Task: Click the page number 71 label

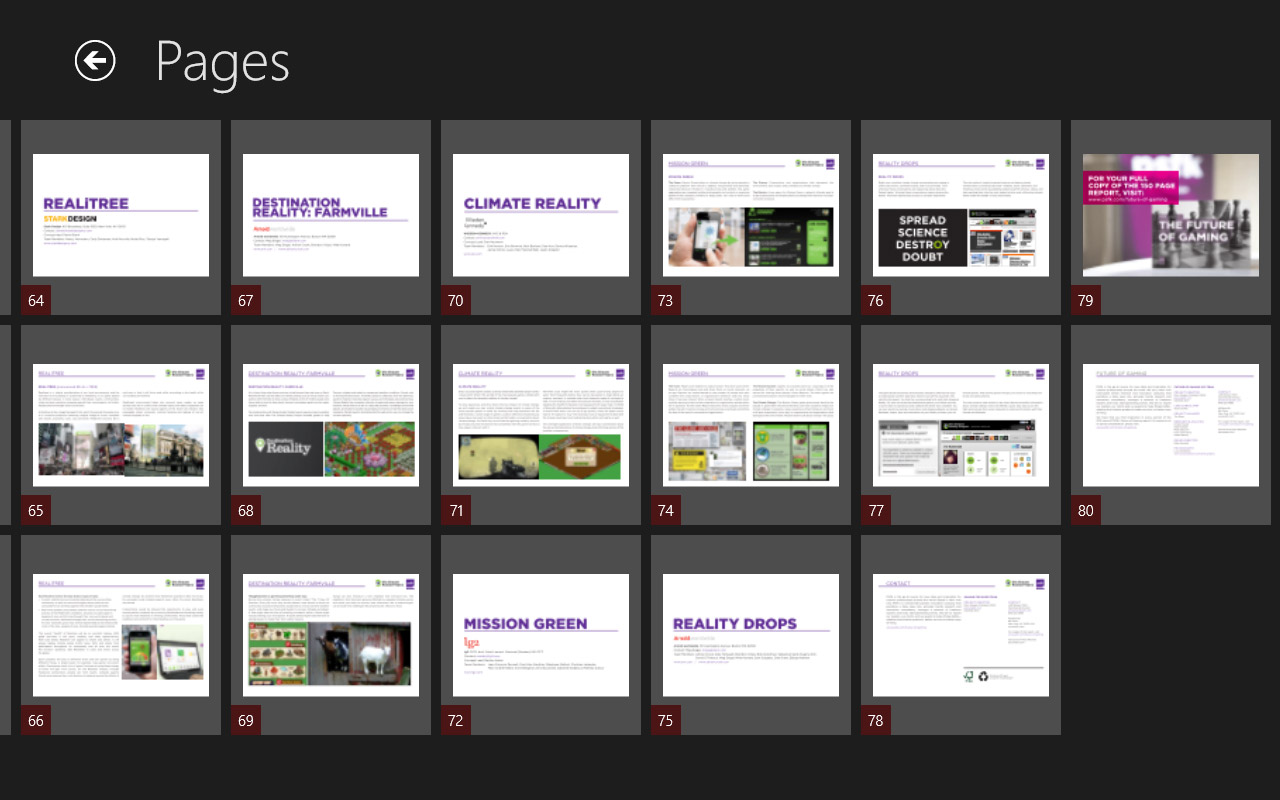Action: coord(456,510)
